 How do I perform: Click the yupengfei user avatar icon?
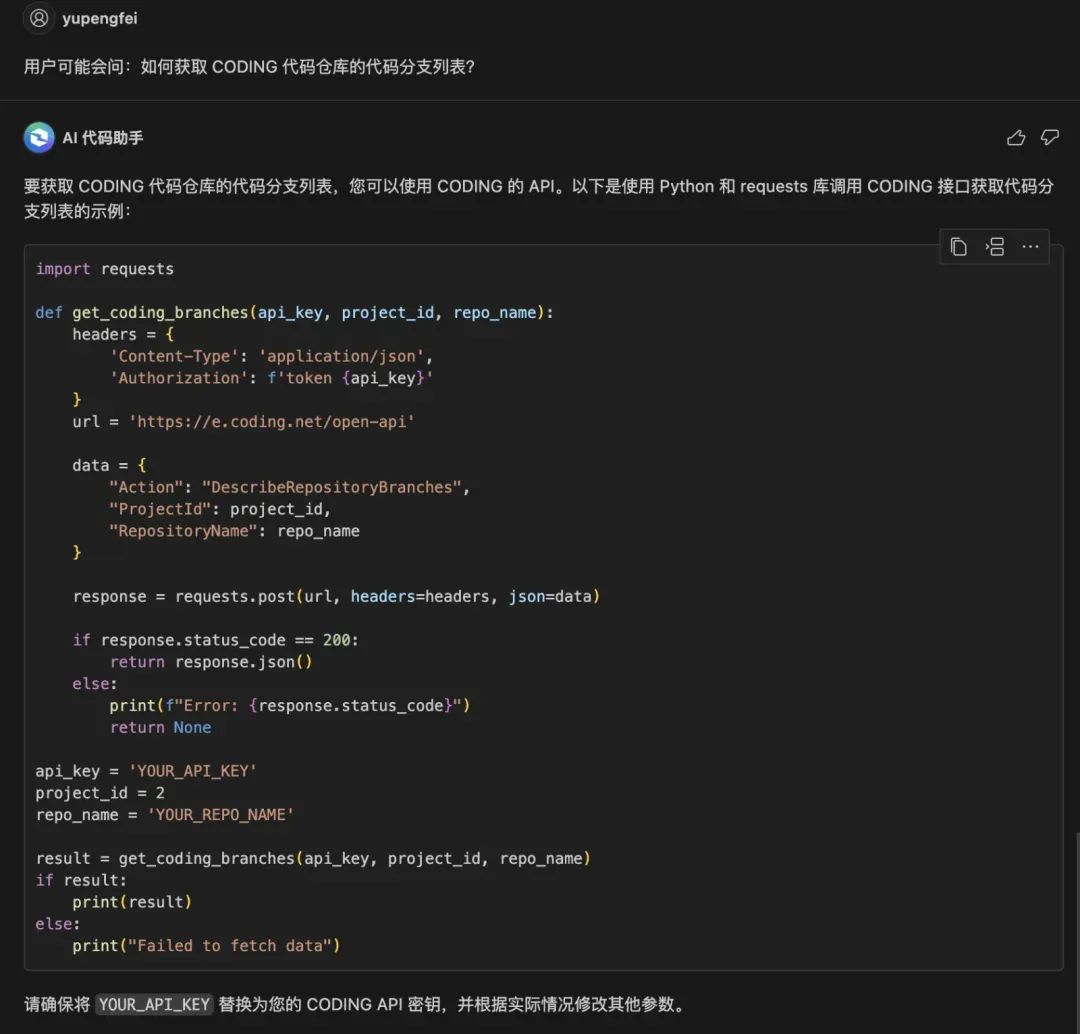click(x=39, y=18)
